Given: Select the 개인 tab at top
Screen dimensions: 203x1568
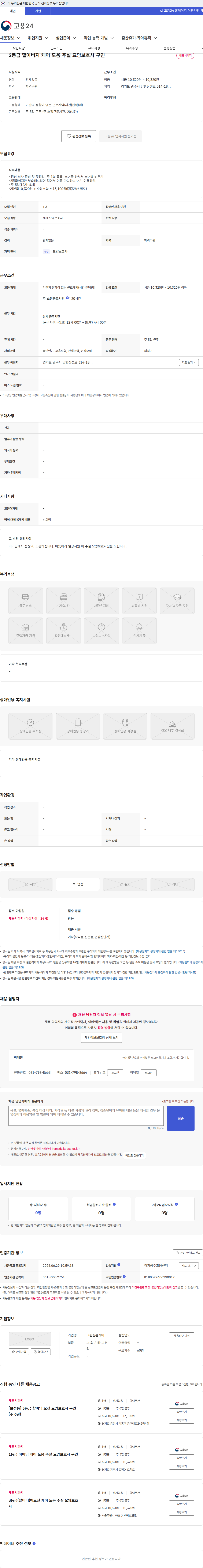Looking at the screenshot, I should coord(13,11).
